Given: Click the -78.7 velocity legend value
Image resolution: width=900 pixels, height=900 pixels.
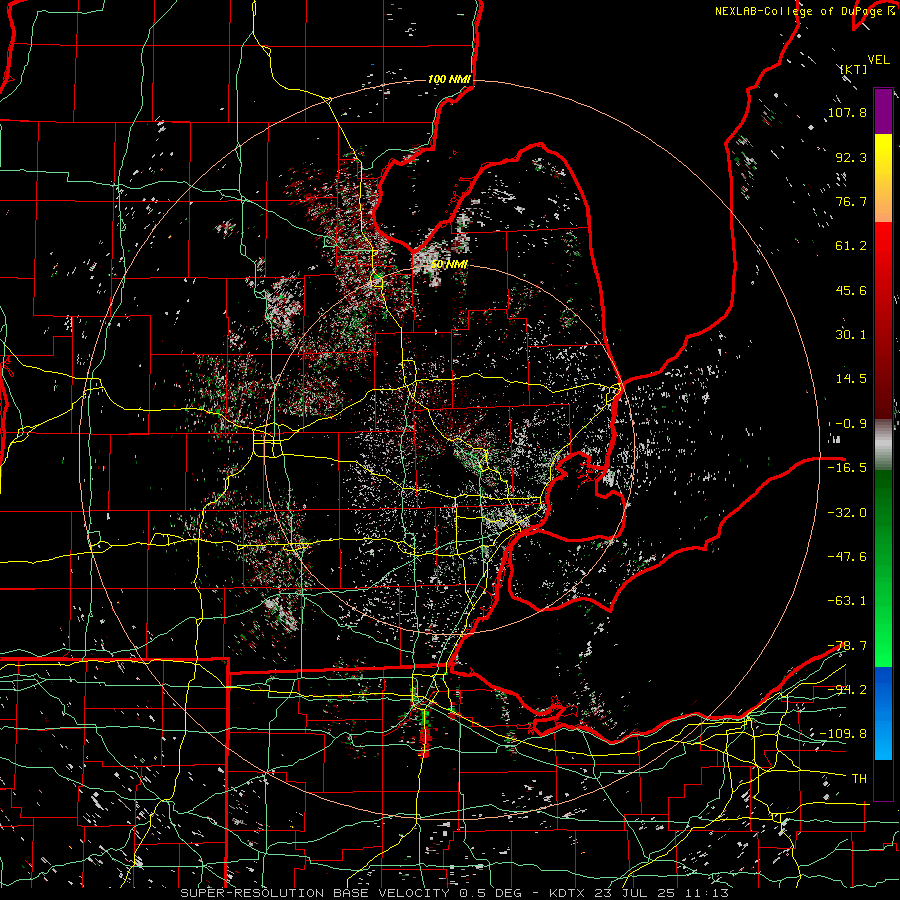Looking at the screenshot, I should click(847, 646).
